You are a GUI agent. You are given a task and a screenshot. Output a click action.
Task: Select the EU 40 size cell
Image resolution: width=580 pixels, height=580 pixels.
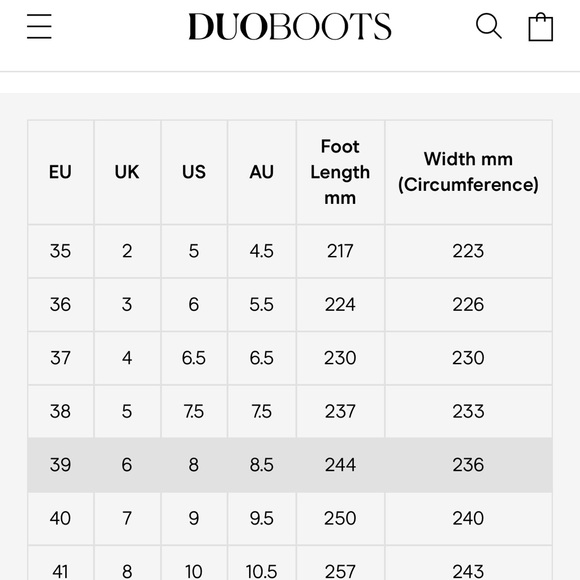(x=60, y=518)
